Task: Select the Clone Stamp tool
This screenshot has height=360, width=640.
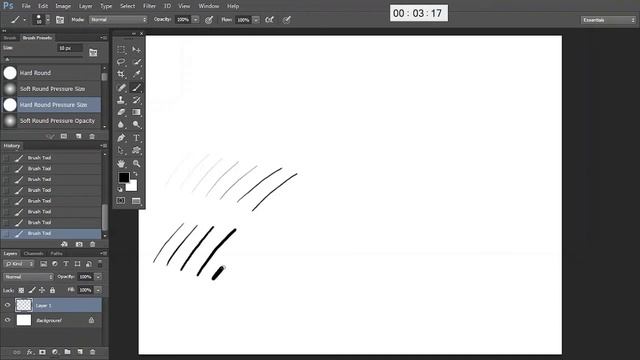Action: coord(121,100)
